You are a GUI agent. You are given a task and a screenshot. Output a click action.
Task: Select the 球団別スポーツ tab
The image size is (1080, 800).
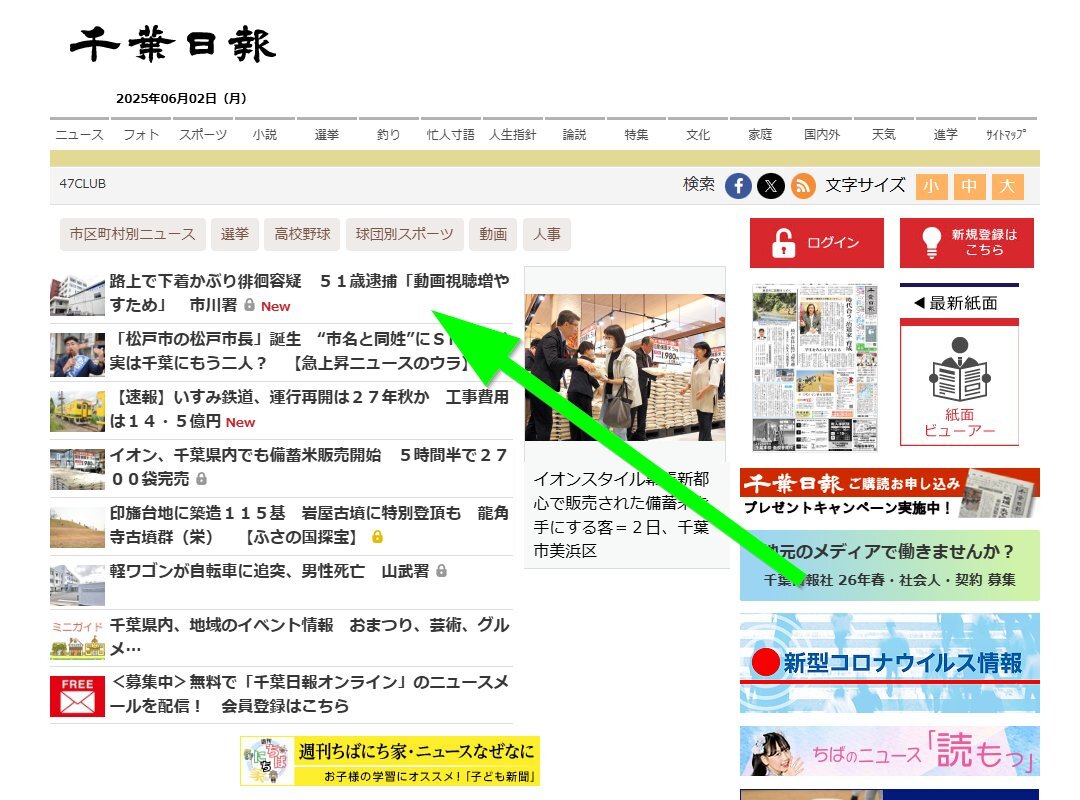405,234
